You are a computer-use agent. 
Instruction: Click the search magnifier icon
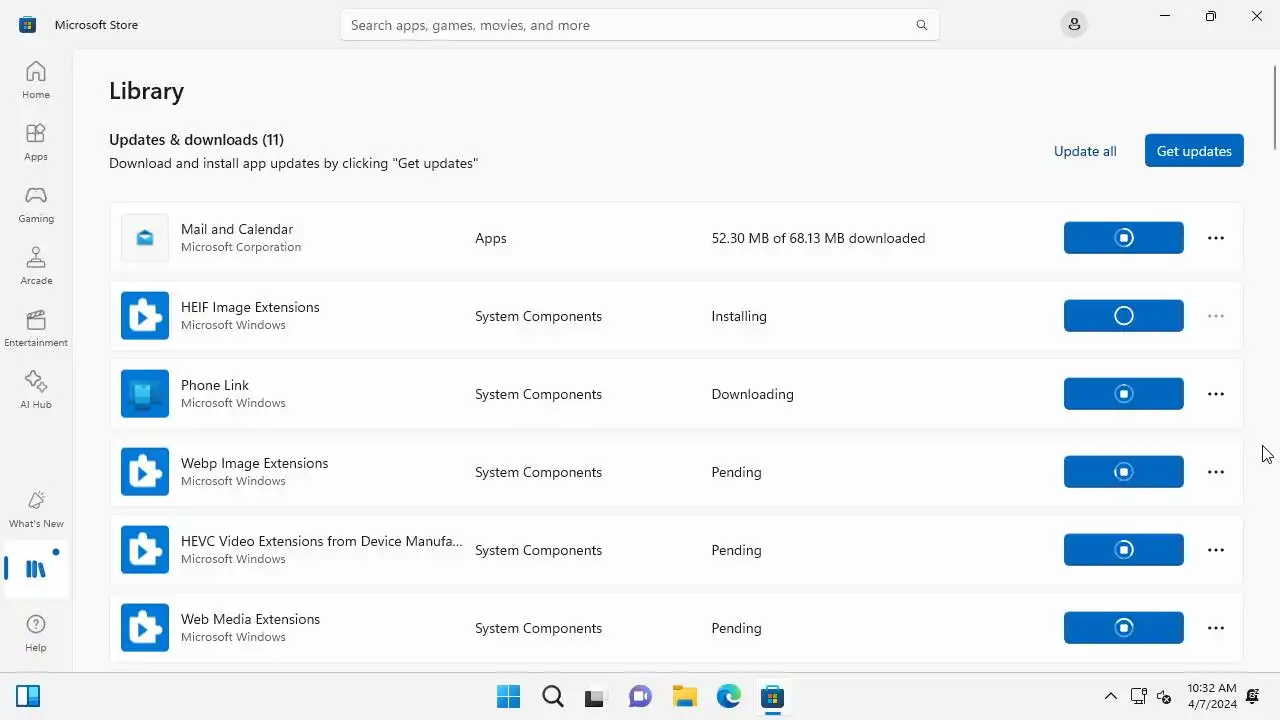pos(922,25)
